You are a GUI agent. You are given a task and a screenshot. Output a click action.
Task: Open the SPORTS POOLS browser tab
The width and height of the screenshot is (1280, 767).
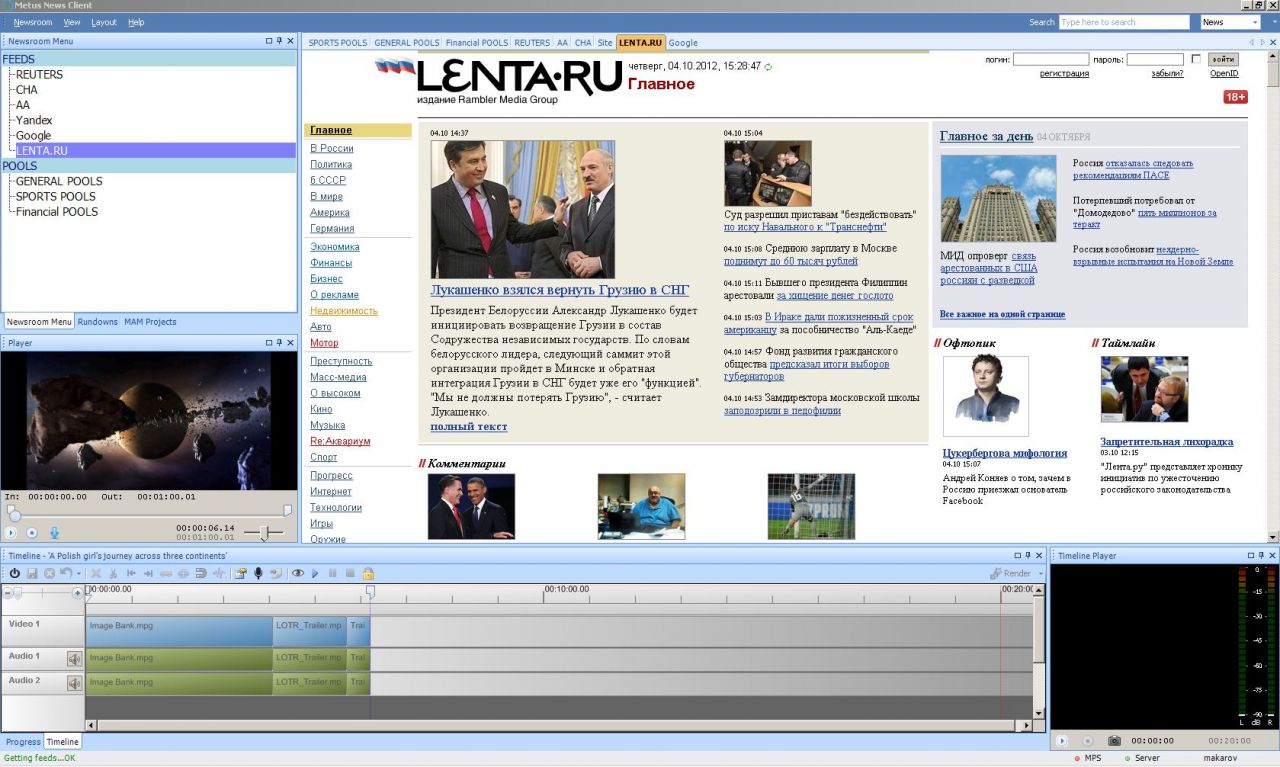[338, 43]
